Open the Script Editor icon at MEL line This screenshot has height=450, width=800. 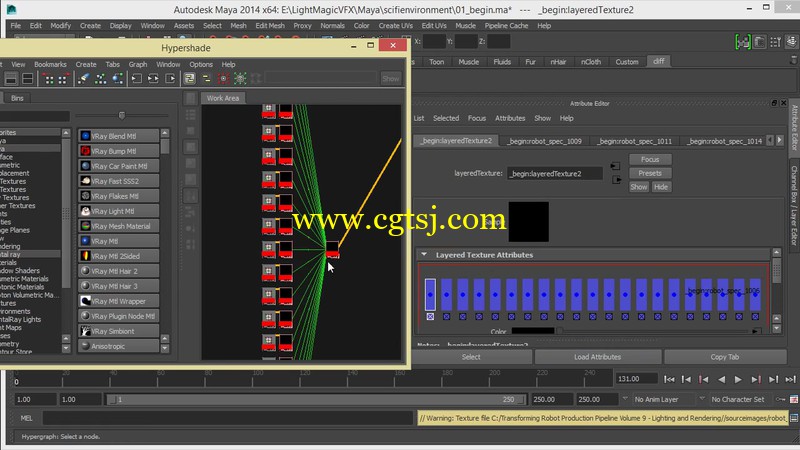tap(794, 418)
